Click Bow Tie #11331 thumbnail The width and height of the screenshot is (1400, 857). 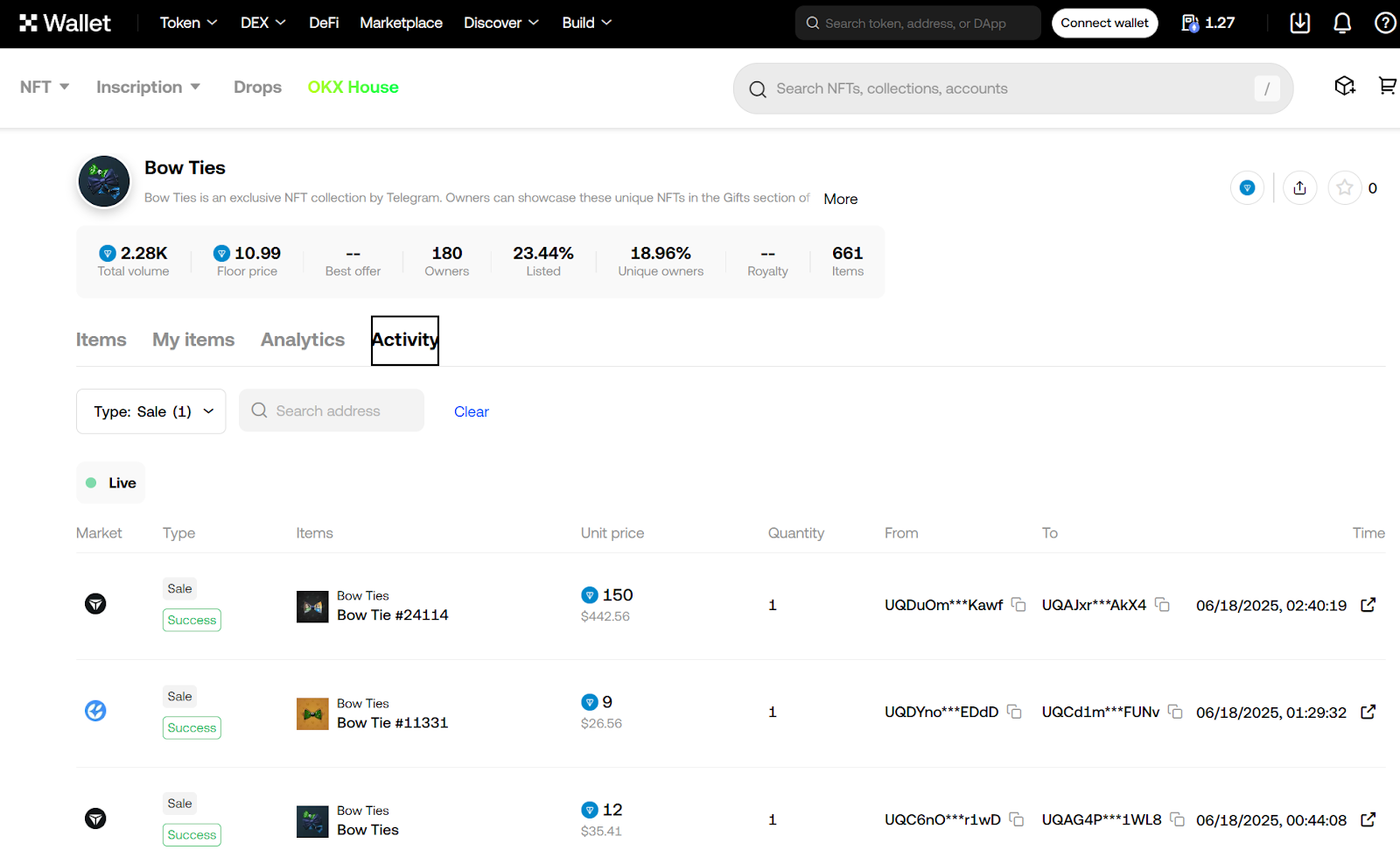click(x=312, y=713)
